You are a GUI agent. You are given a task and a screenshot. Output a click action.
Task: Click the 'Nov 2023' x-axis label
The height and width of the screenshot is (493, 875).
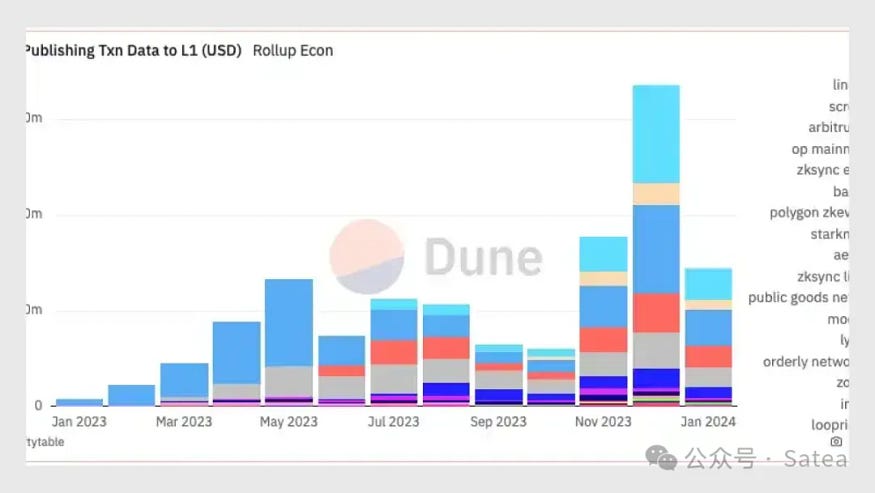[603, 422]
